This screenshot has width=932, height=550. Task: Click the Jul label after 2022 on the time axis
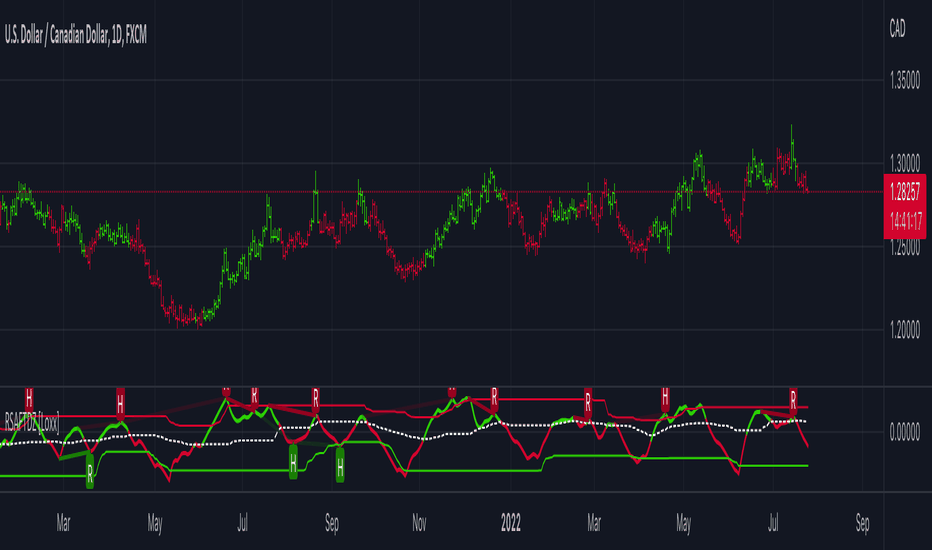coord(773,523)
